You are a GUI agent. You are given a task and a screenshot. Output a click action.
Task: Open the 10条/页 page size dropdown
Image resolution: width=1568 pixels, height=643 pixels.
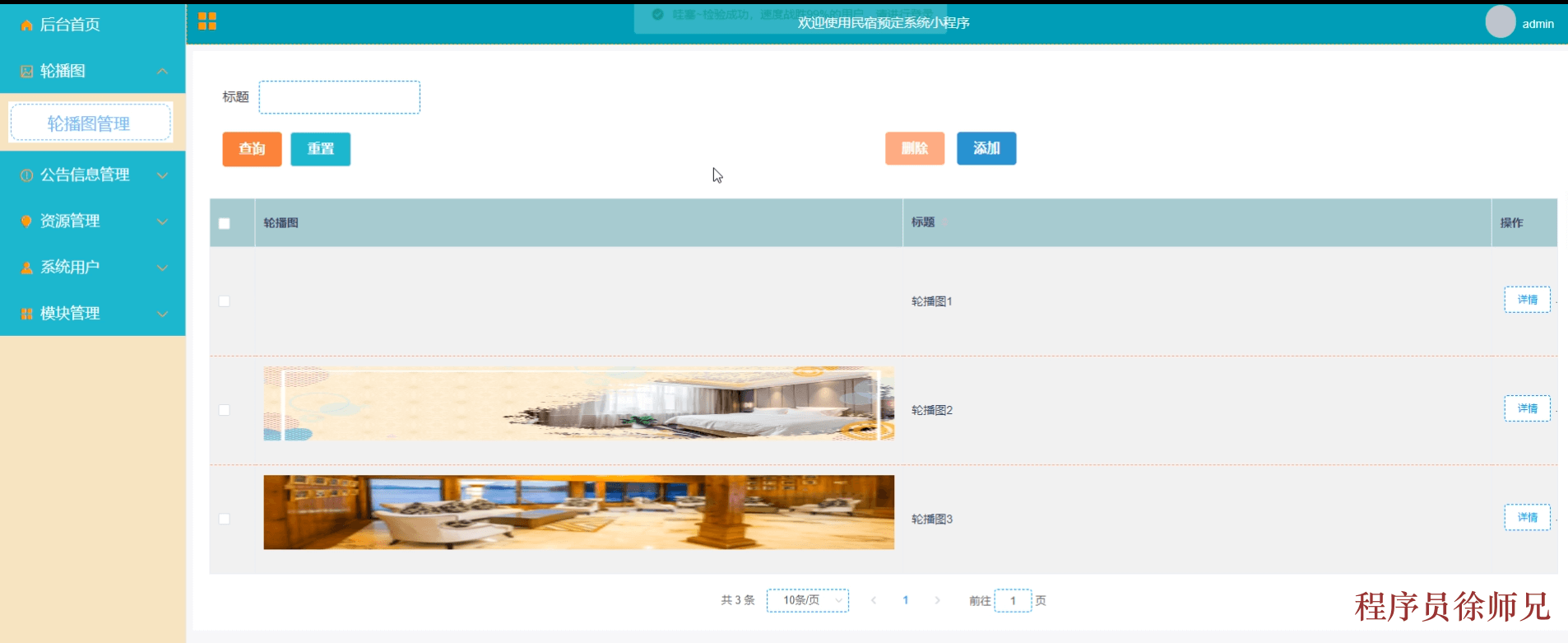[x=807, y=600]
